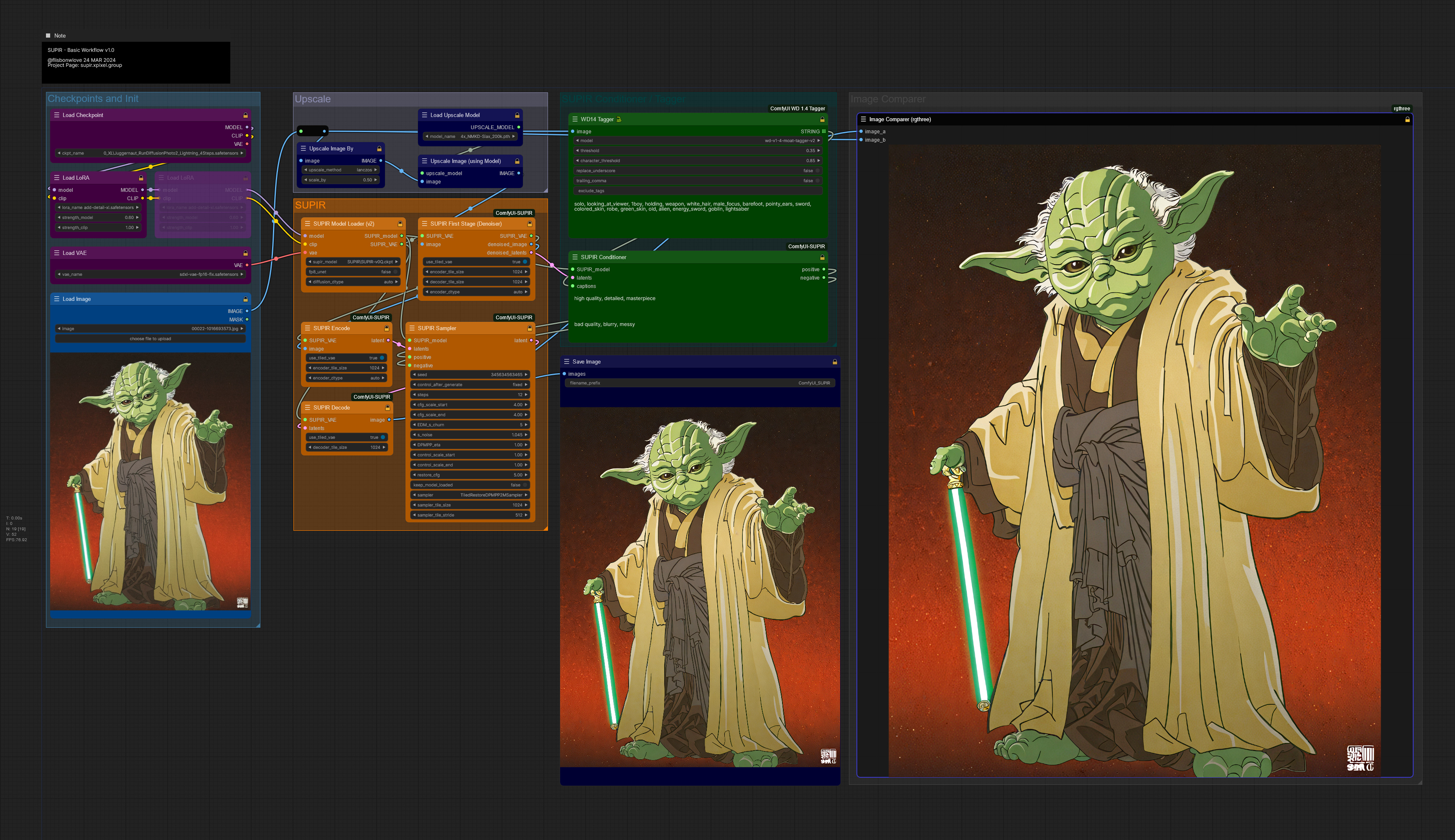This screenshot has width=1455, height=840.
Task: Click the hamburger icon of Upscale Image (using Model) node
Action: (425, 161)
